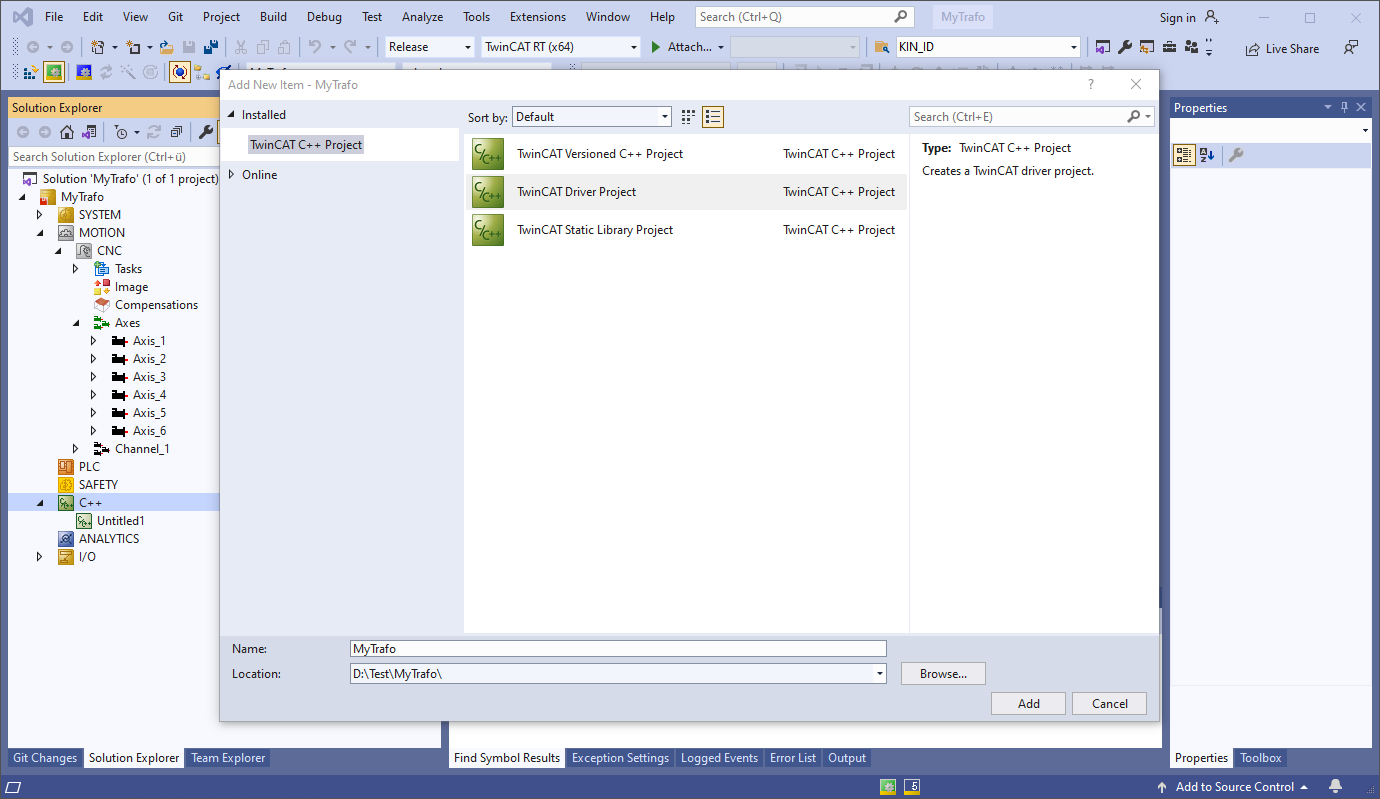Click the Find in Files folder icon
The image size is (1380, 799).
881,47
